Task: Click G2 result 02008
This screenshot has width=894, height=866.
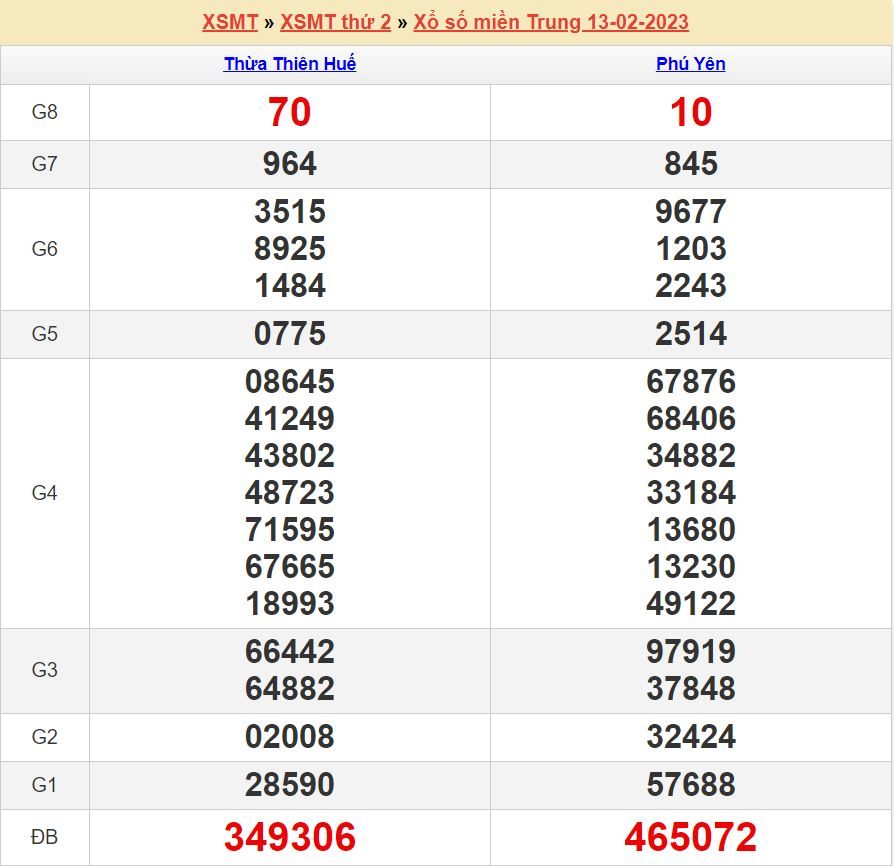Action: pos(290,737)
